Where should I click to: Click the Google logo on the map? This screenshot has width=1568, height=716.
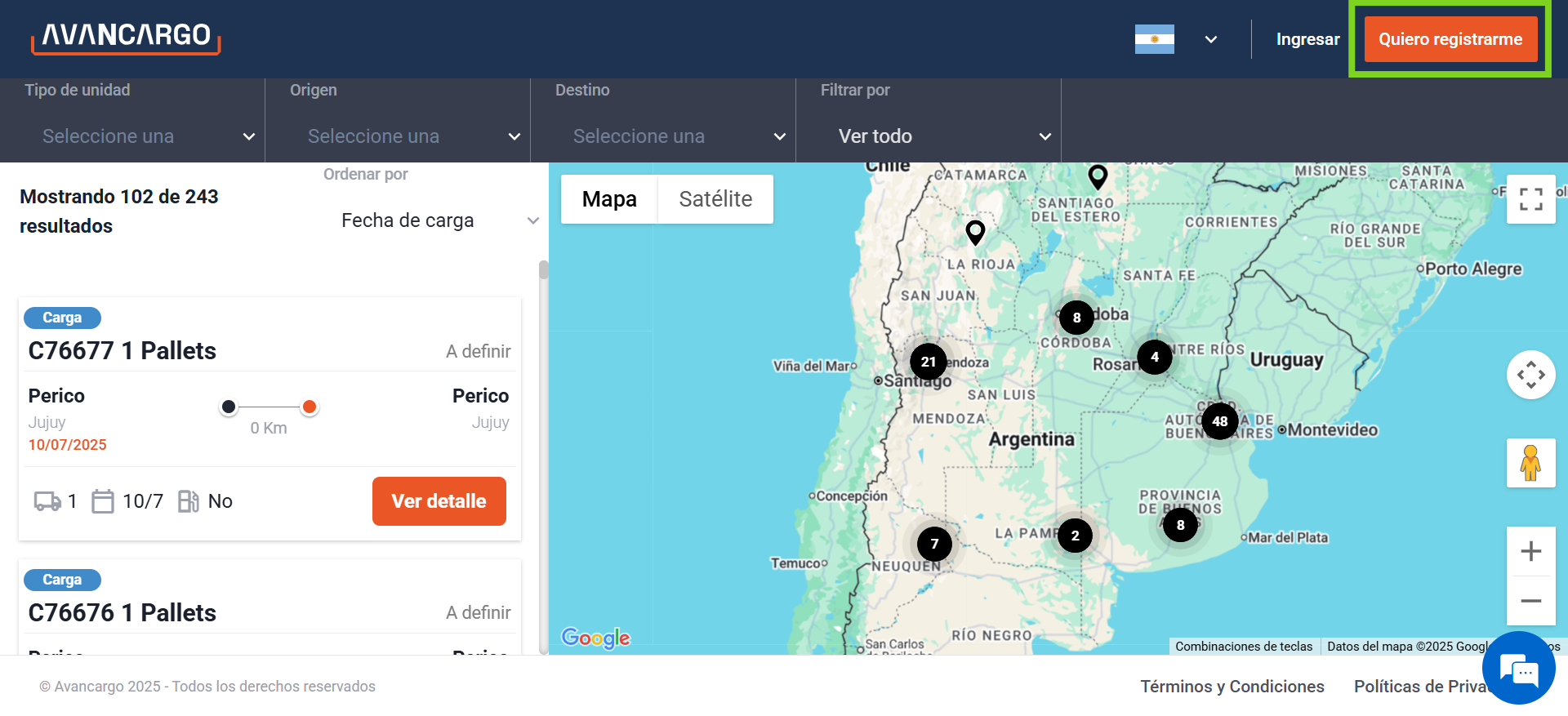click(595, 638)
